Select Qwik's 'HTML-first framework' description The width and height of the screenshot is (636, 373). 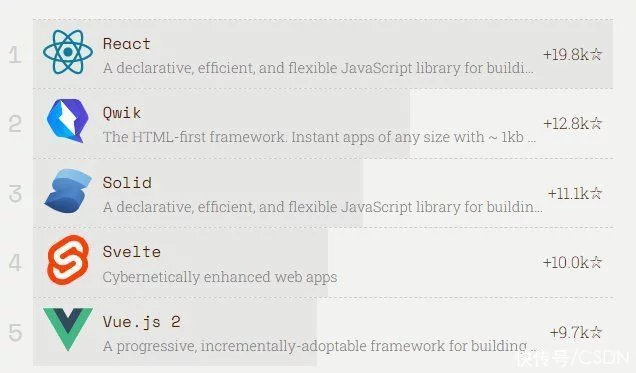pyautogui.click(x=319, y=137)
